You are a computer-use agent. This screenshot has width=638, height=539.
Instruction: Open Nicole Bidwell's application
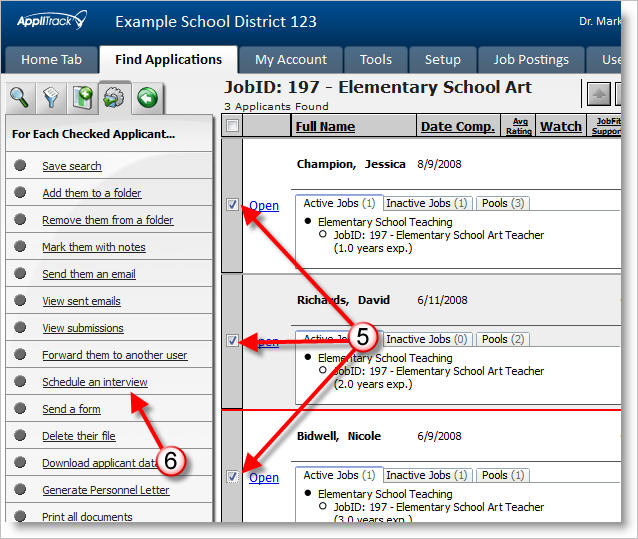pyautogui.click(x=264, y=477)
